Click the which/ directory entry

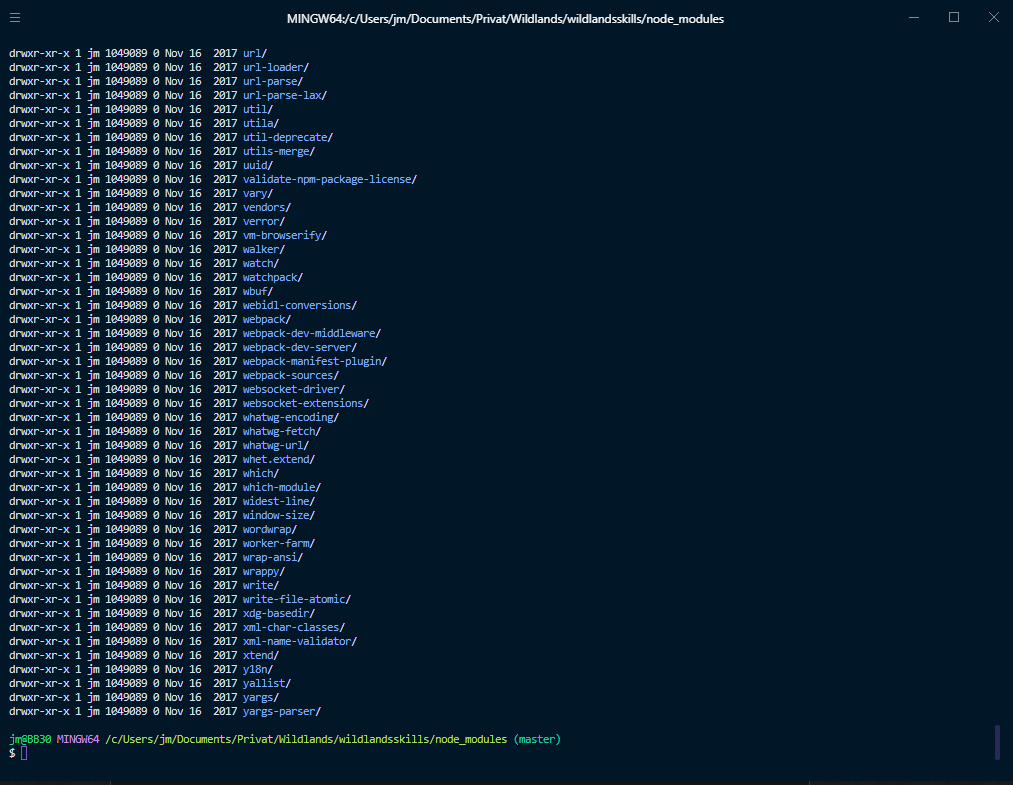point(261,473)
